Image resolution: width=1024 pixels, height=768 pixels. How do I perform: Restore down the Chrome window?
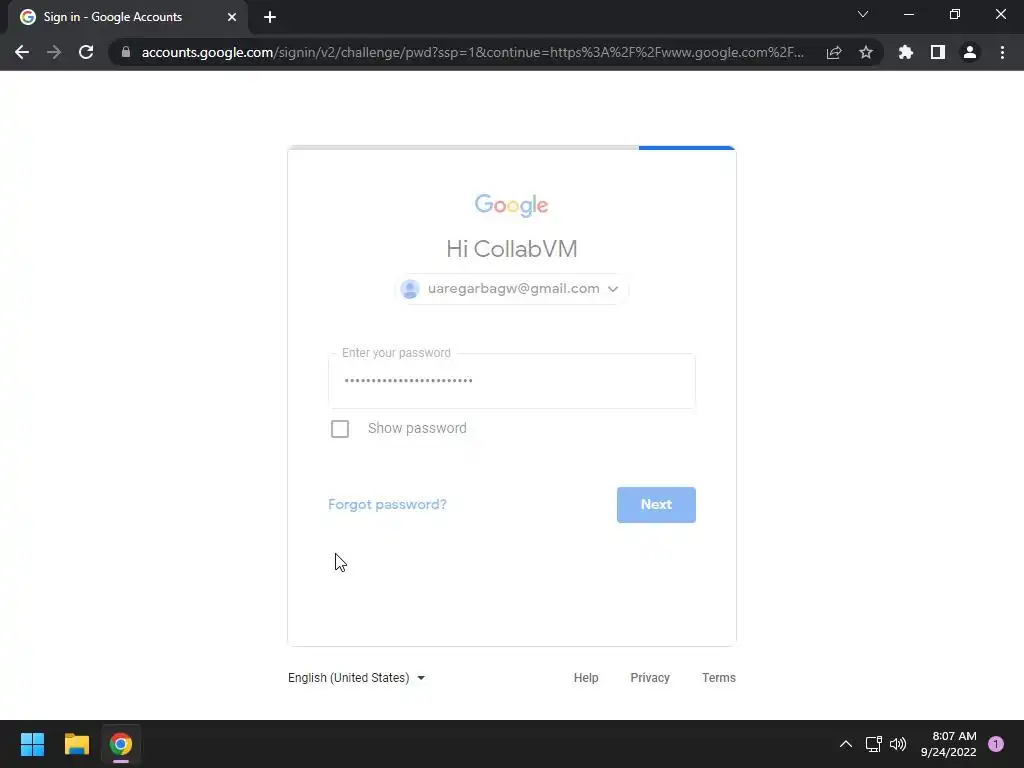[955, 14]
